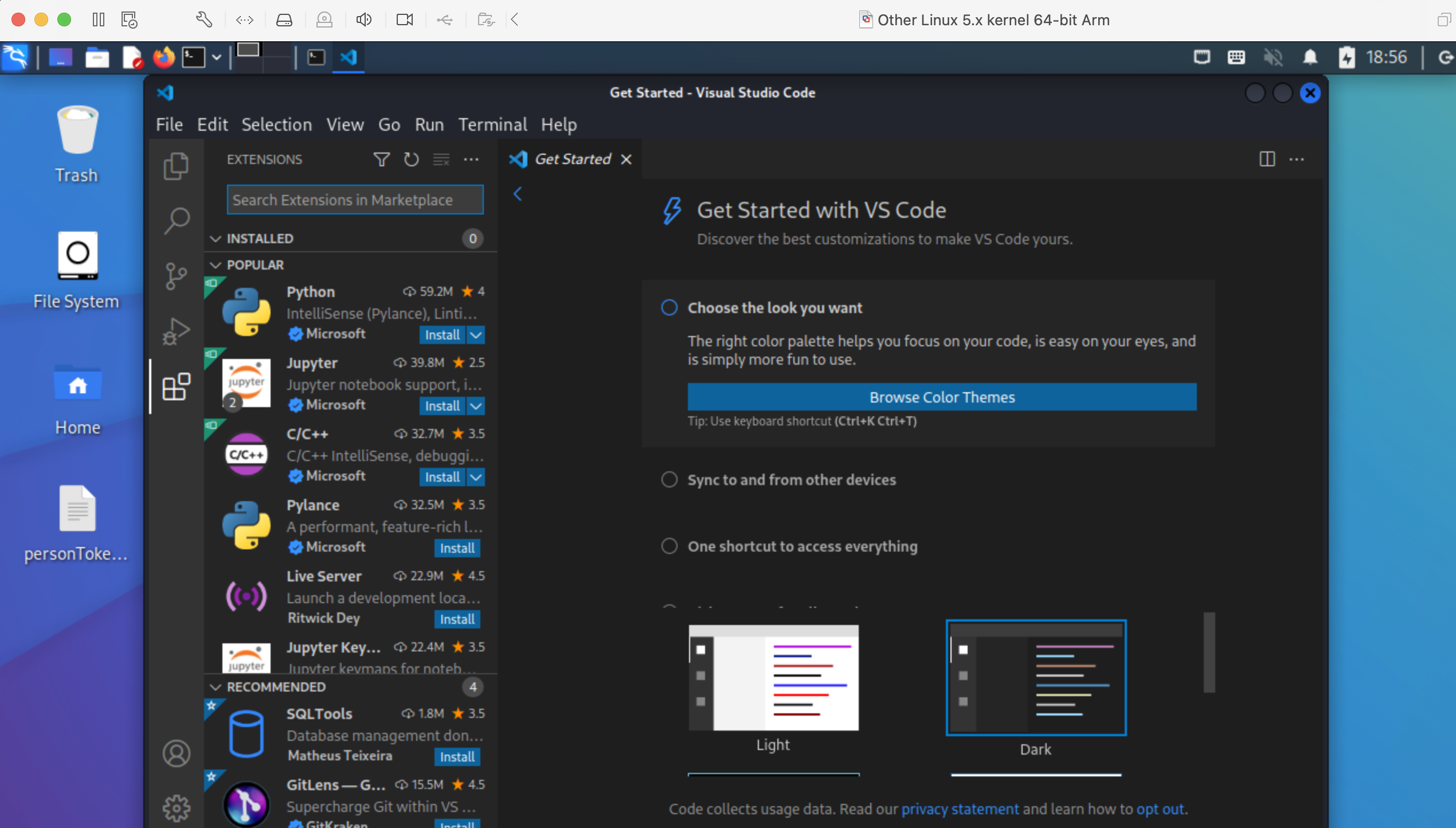The height and width of the screenshot is (828, 1456).
Task: Click Search Extensions in Marketplace field
Action: click(355, 200)
